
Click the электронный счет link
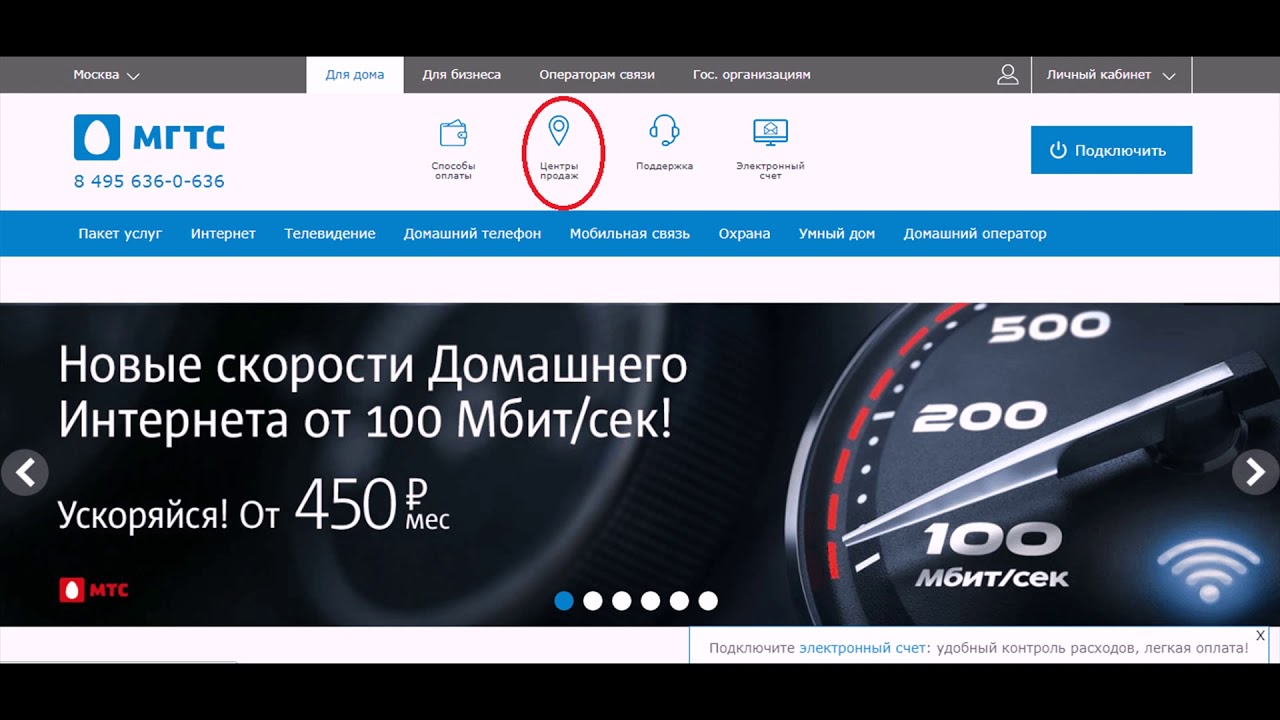pyautogui.click(x=863, y=648)
